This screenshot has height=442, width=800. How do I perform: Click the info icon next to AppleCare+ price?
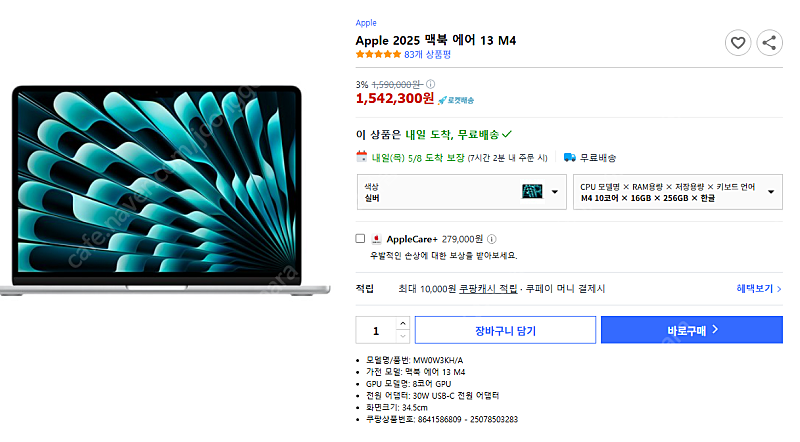pyautogui.click(x=491, y=239)
